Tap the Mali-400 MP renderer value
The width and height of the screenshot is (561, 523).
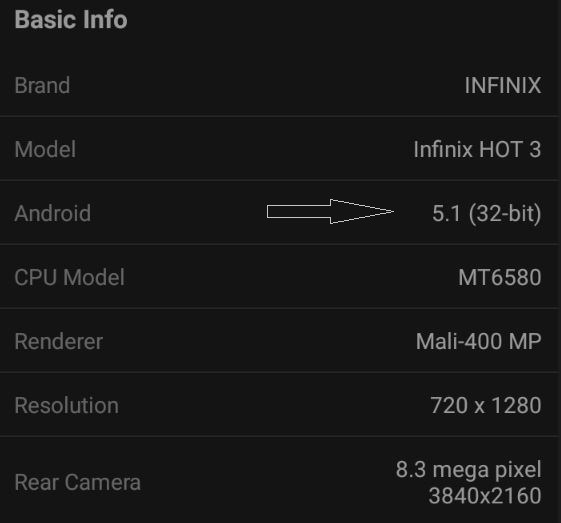coord(478,341)
